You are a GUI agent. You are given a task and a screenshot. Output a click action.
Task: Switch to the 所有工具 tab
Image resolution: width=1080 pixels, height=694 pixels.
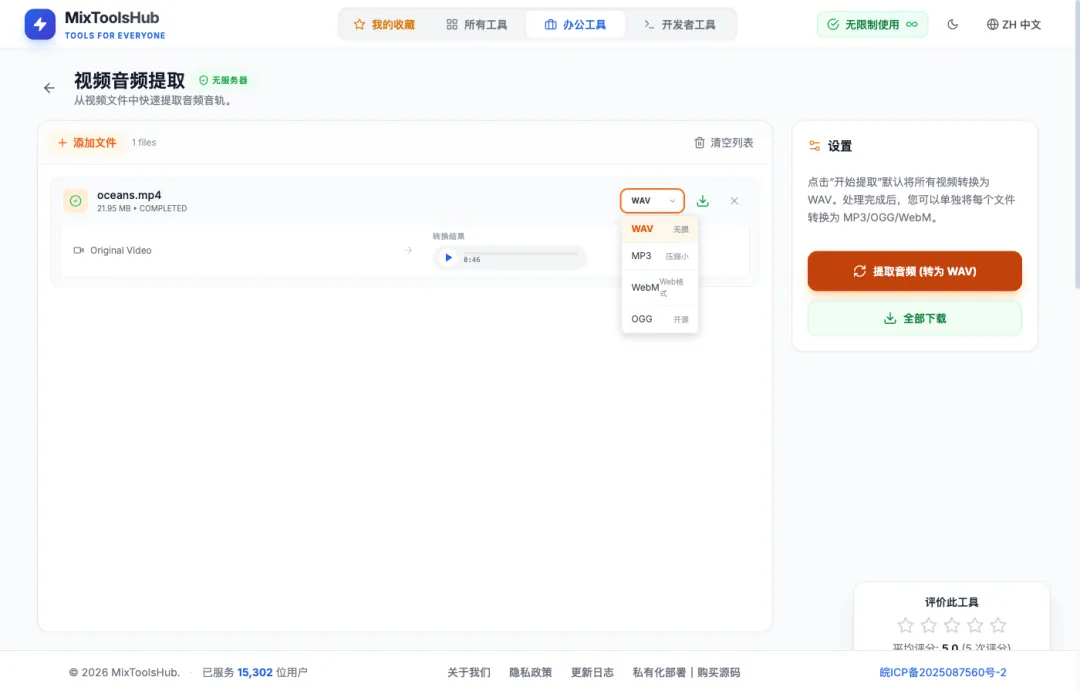click(476, 25)
